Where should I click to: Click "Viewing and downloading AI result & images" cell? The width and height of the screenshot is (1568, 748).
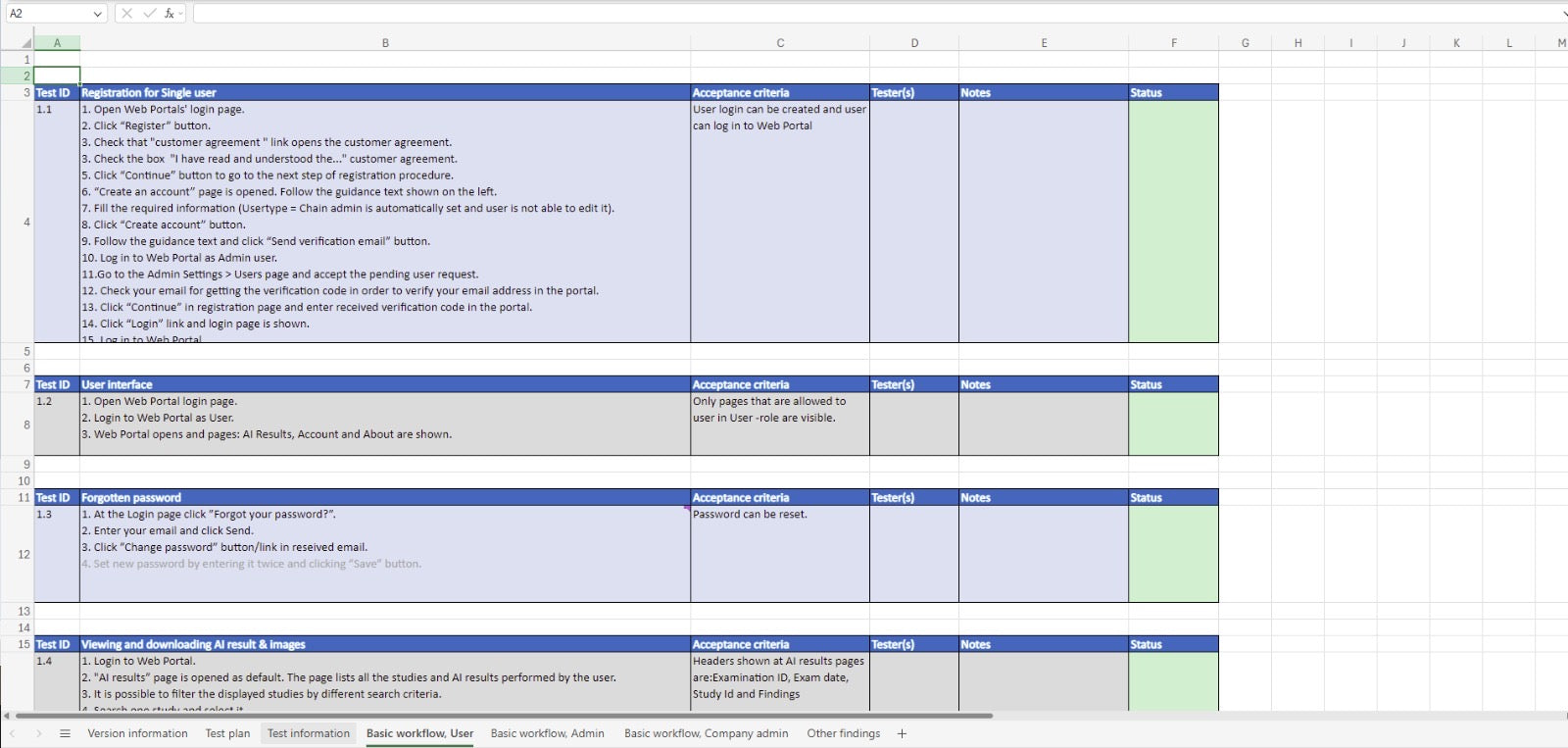coord(385,645)
